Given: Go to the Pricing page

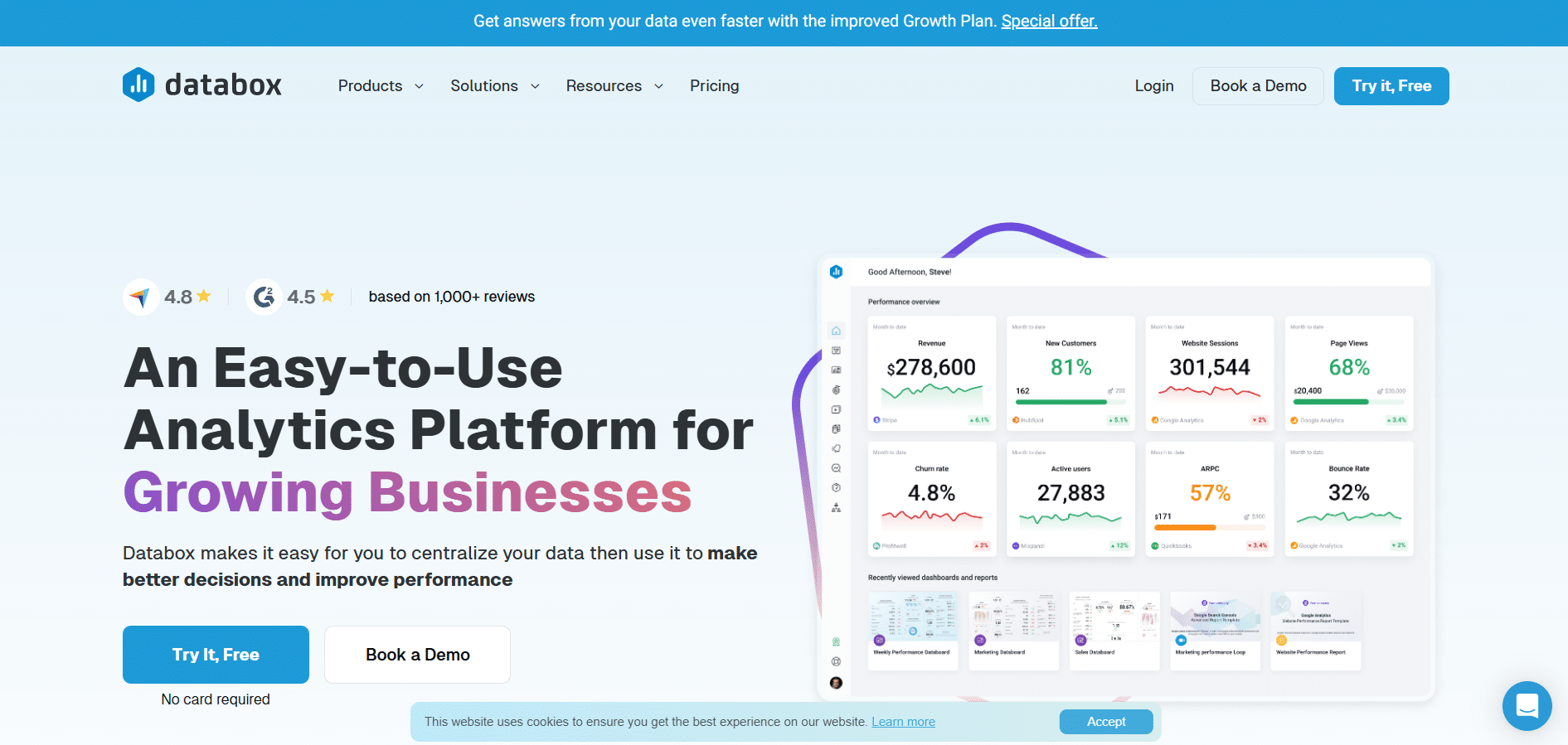Looking at the screenshot, I should [x=714, y=86].
